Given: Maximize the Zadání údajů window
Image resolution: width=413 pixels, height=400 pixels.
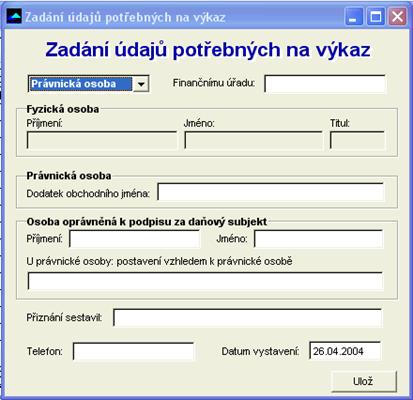Looking at the screenshot, I should pyautogui.click(x=376, y=16).
